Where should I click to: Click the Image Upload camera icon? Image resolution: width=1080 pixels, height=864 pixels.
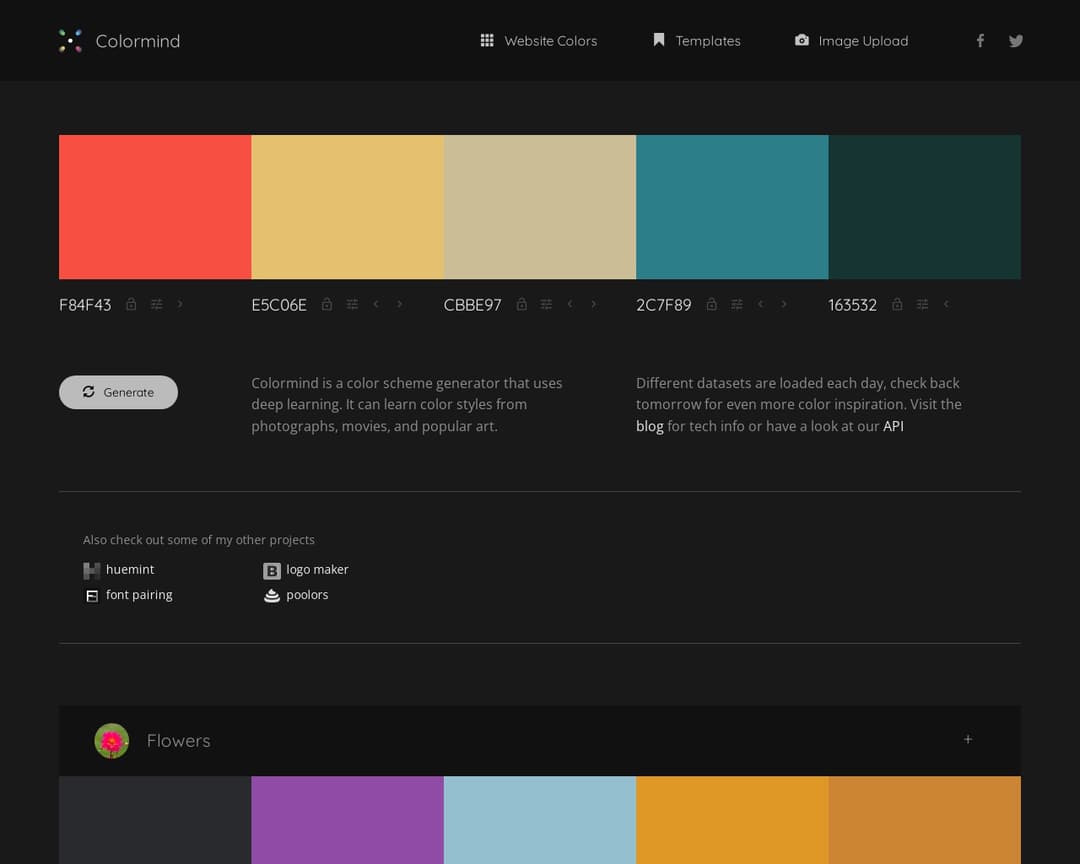(x=802, y=40)
